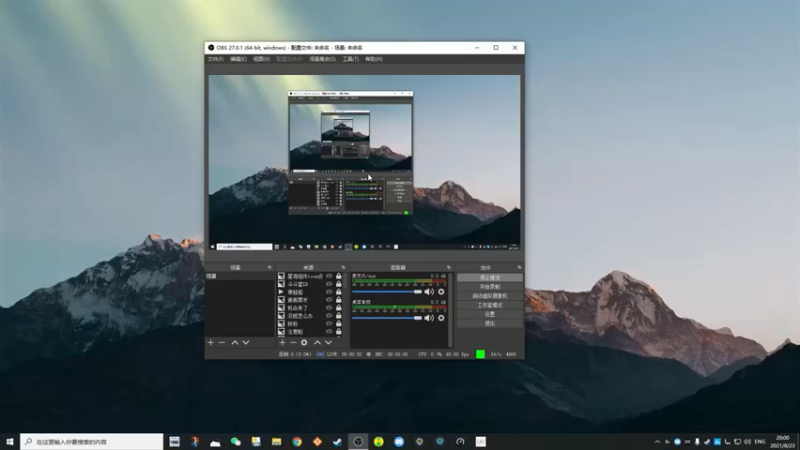This screenshot has width=800, height=450.
Task: Open Google Chrome from the taskbar
Action: pyautogui.click(x=297, y=441)
